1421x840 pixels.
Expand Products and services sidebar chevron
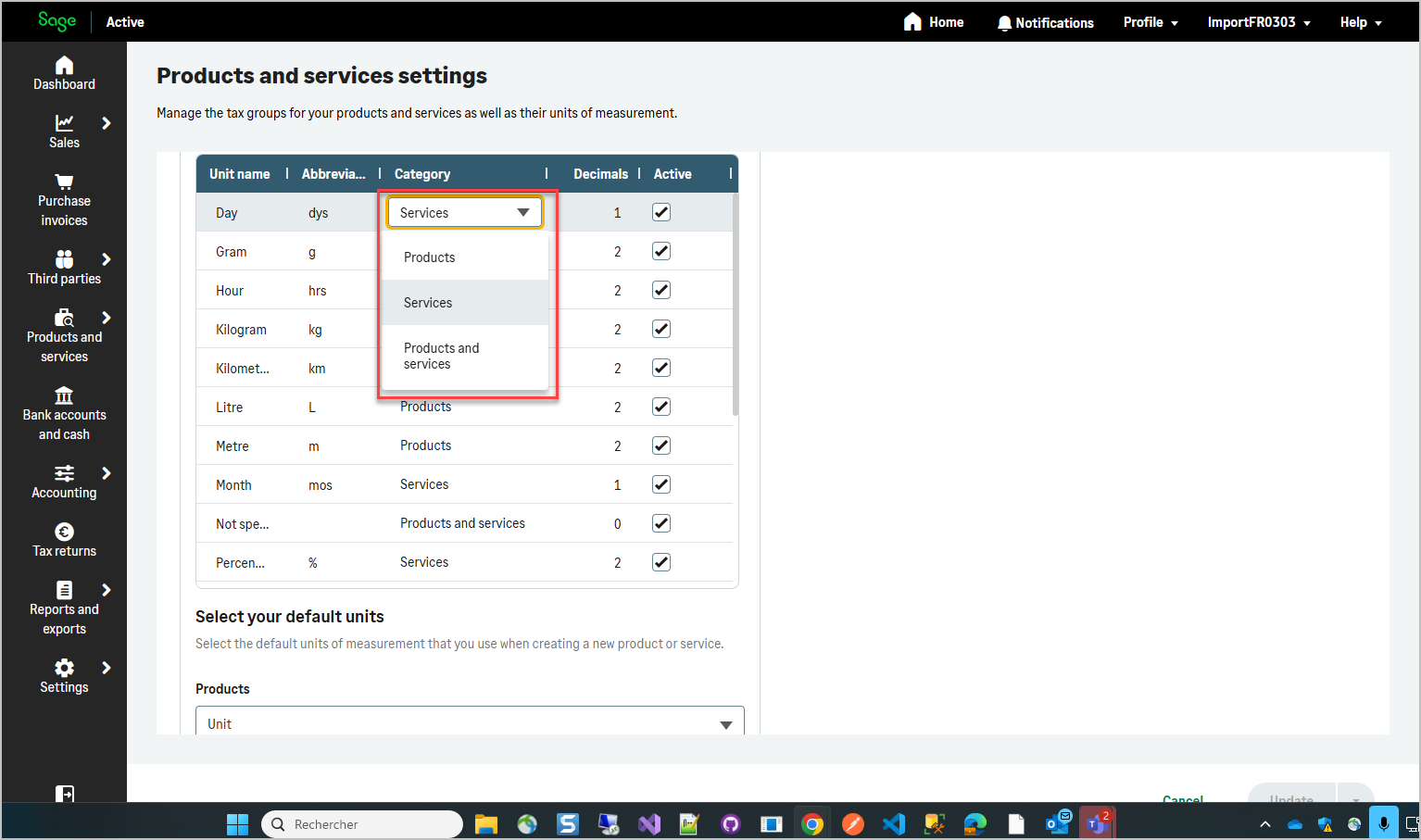tap(107, 318)
